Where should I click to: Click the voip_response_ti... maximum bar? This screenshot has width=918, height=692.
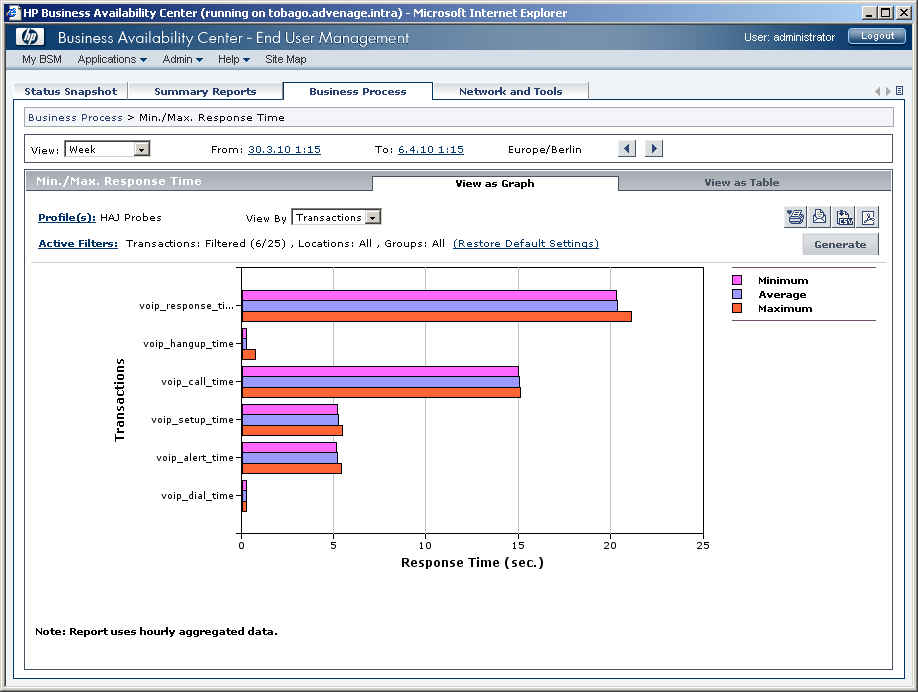(x=437, y=317)
